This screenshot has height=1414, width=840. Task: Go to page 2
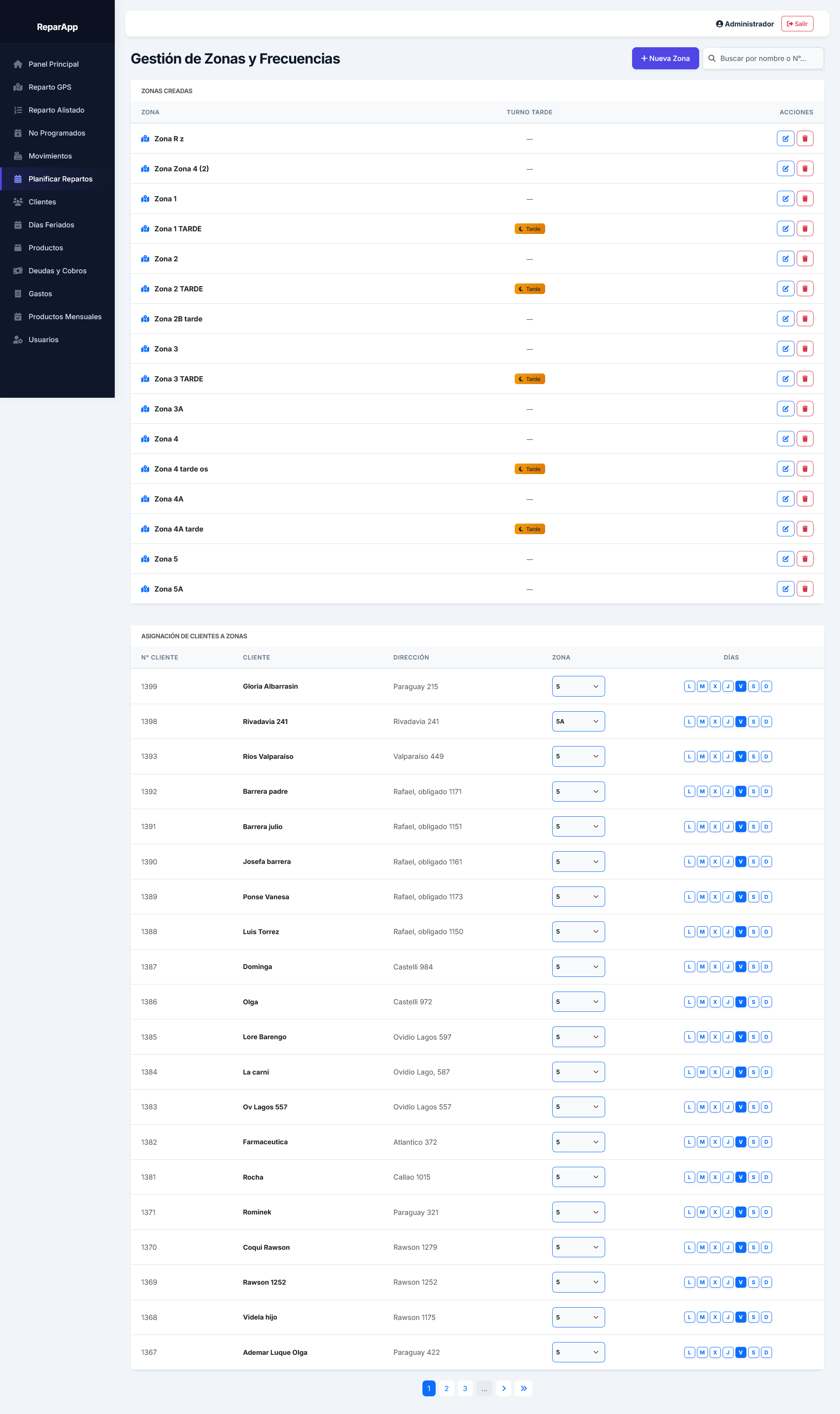447,1388
